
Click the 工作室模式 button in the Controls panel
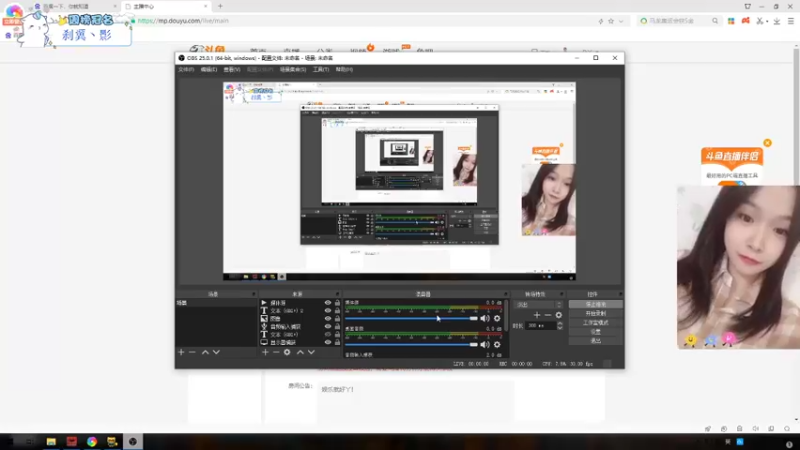point(595,322)
